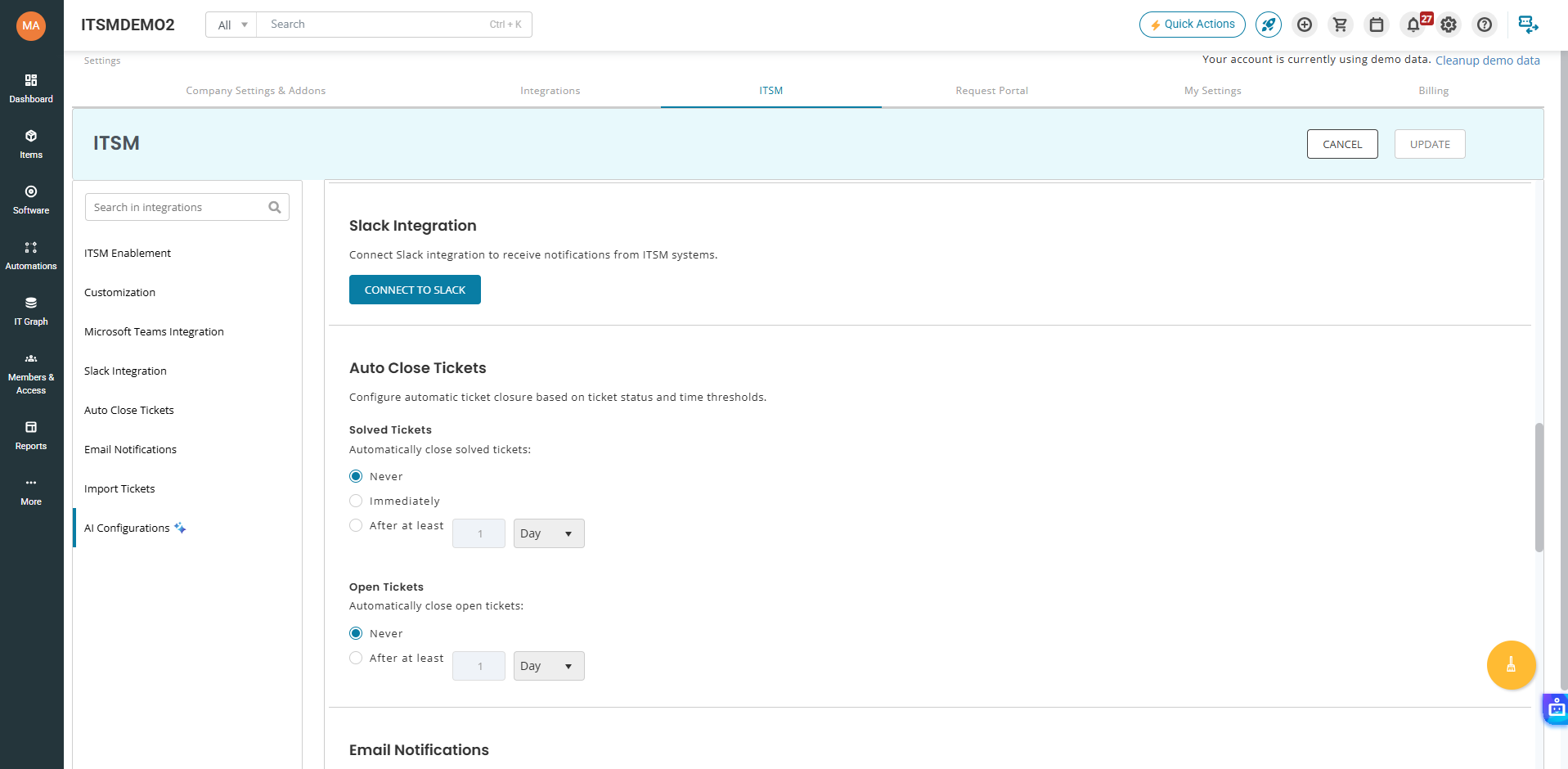The width and height of the screenshot is (1568, 769).
Task: Go to Software in the sidebar
Action: (31, 200)
